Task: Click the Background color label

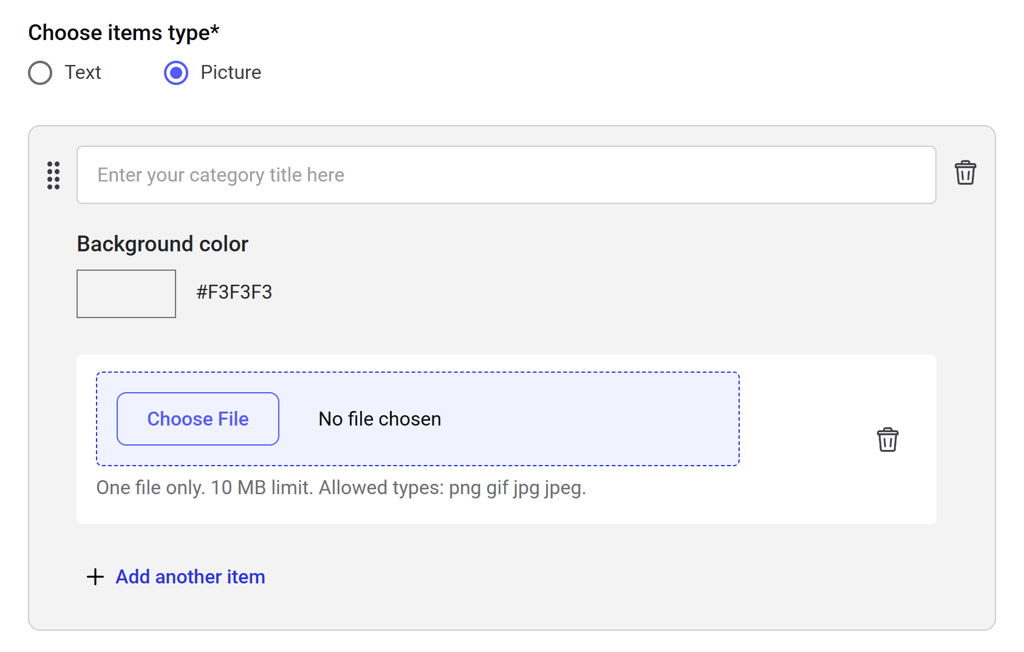Action: pyautogui.click(x=162, y=244)
